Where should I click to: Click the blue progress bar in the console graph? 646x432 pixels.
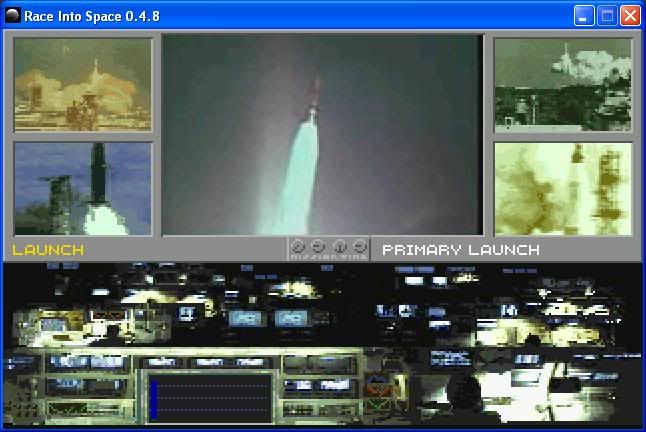[x=154, y=400]
